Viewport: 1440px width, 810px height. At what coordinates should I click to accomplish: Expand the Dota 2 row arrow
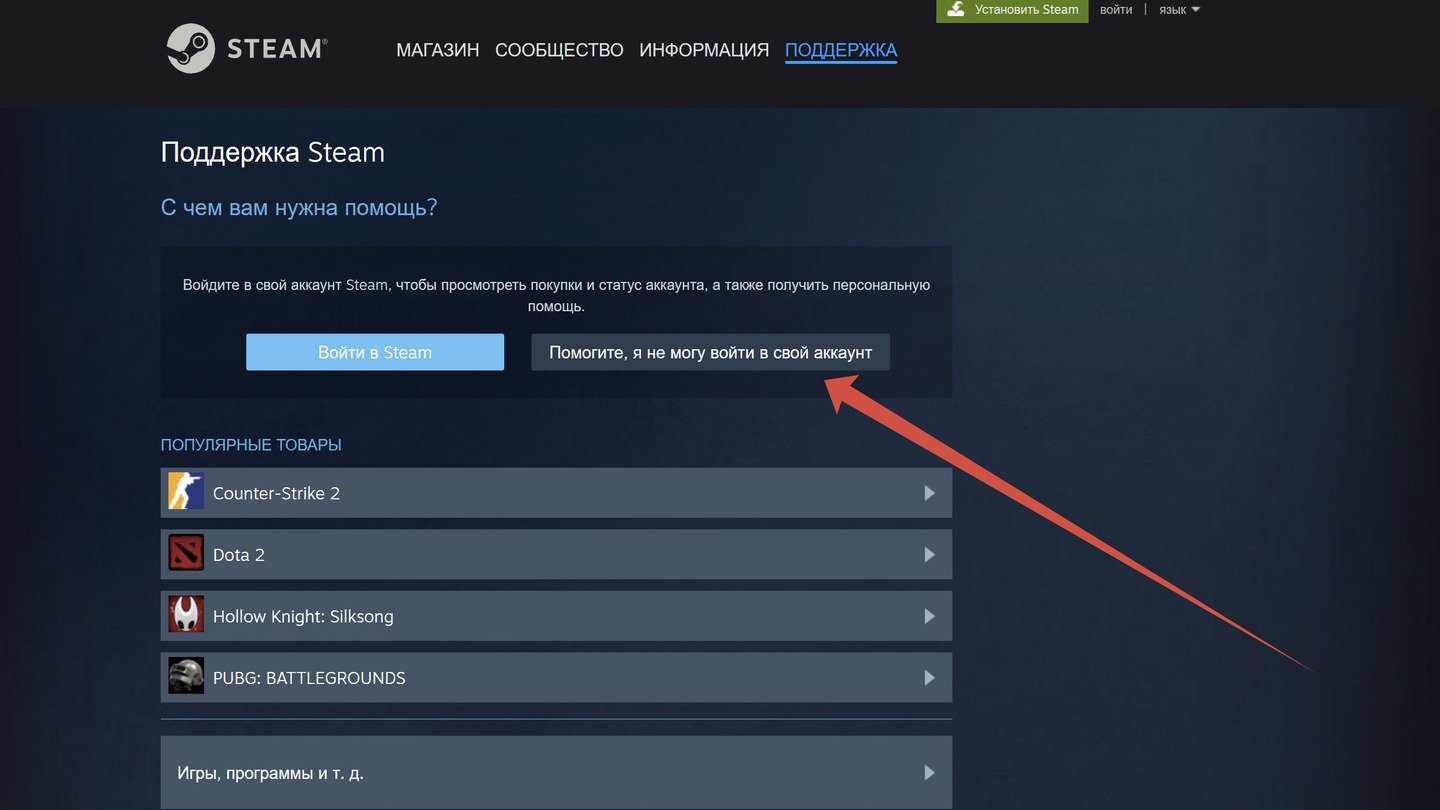929,555
